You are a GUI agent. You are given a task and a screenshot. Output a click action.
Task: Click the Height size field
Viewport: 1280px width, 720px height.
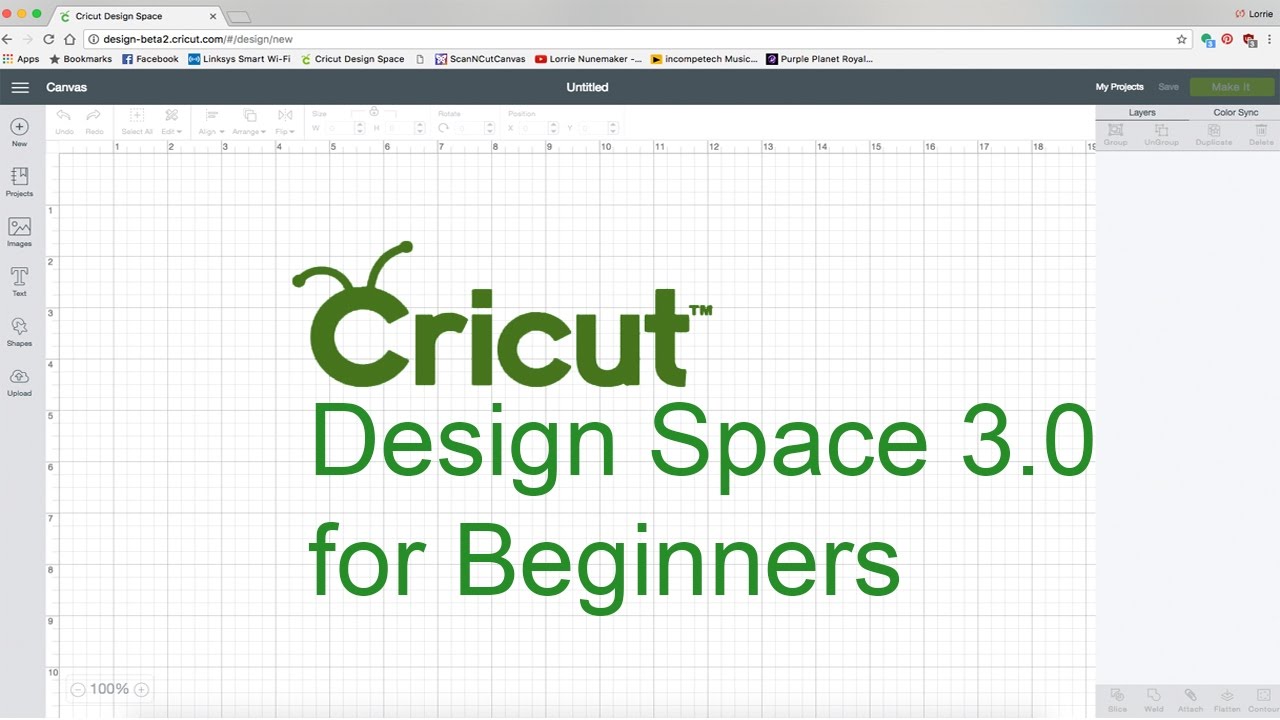pos(399,128)
